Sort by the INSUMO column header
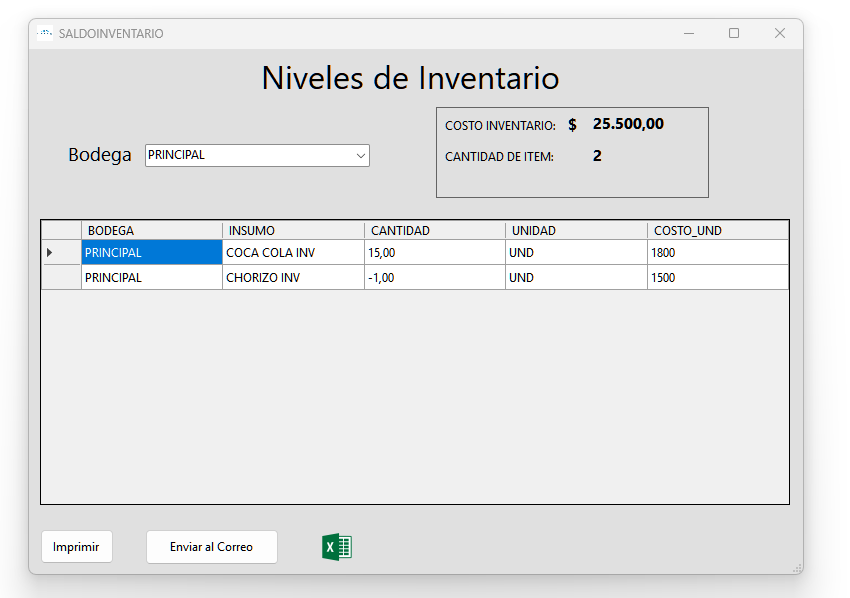Viewport: 850px width, 598px height. click(x=290, y=229)
